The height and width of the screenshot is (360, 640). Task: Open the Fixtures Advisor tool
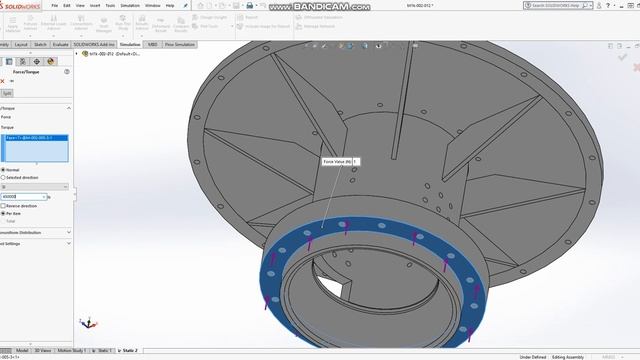click(30, 23)
